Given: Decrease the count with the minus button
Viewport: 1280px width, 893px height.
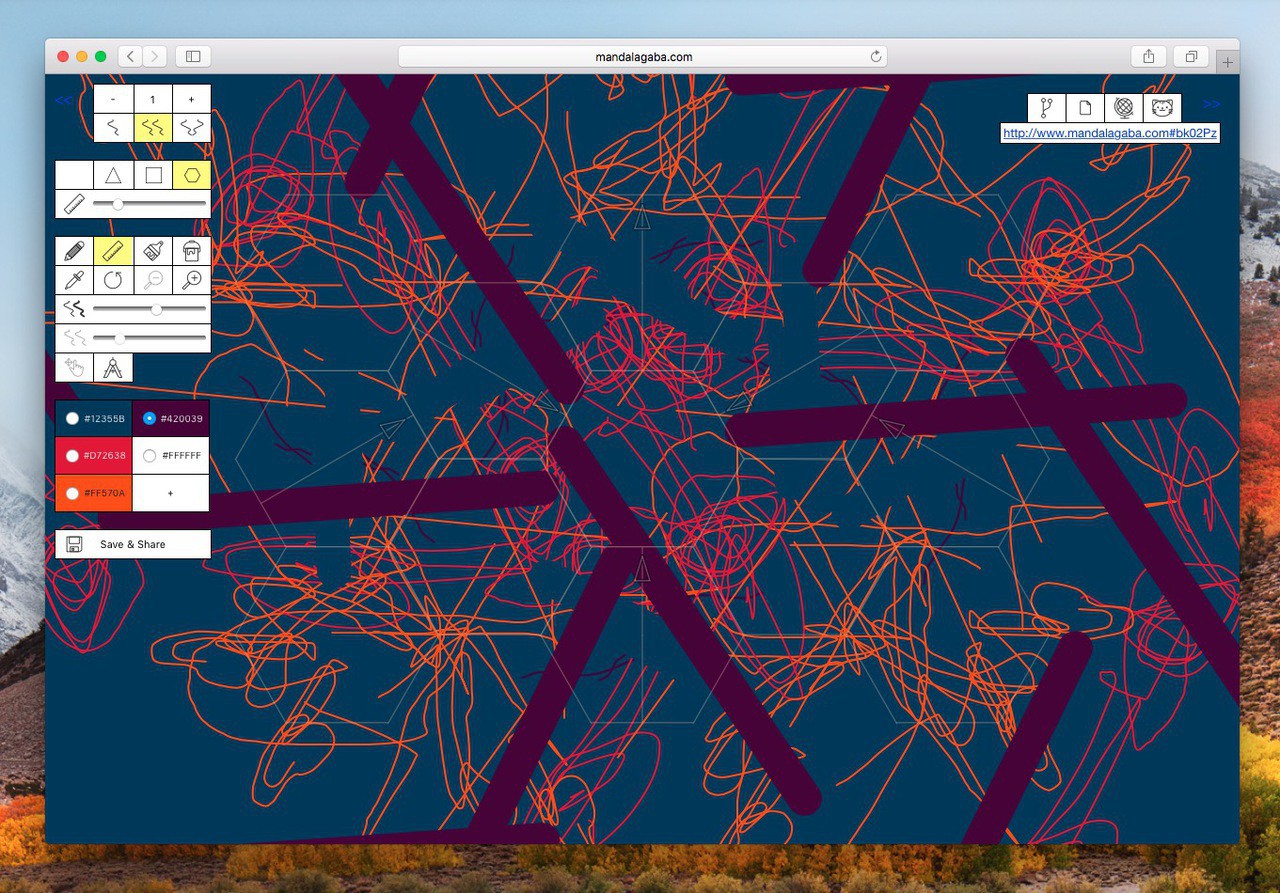Looking at the screenshot, I should tap(113, 99).
